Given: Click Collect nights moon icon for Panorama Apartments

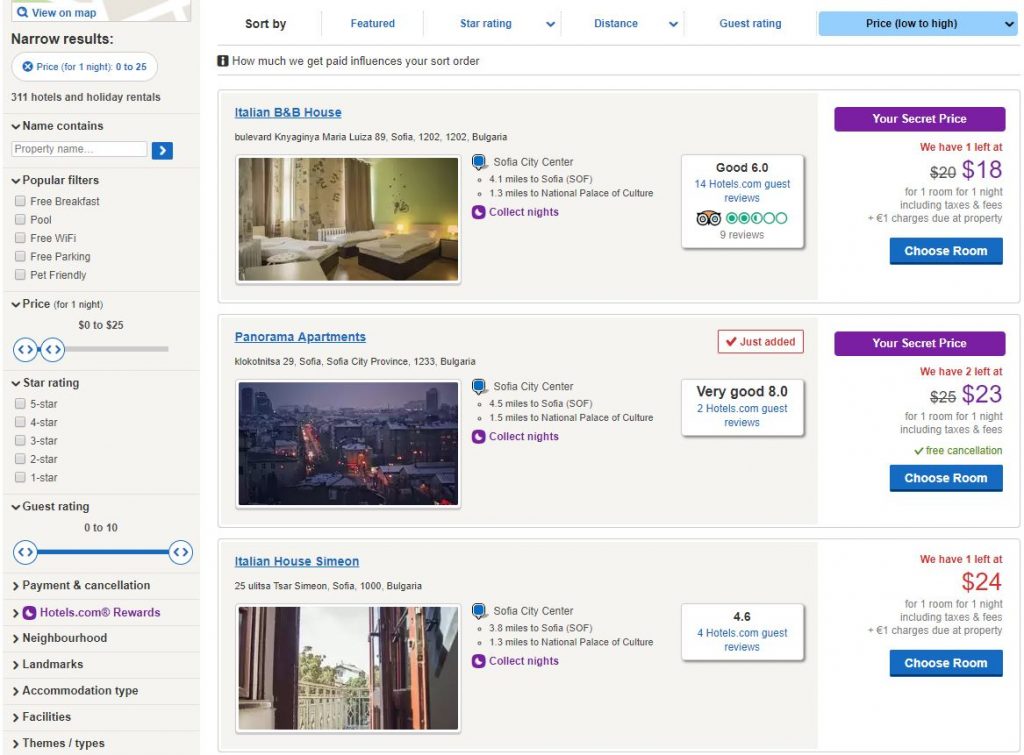Looking at the screenshot, I should pyautogui.click(x=478, y=437).
